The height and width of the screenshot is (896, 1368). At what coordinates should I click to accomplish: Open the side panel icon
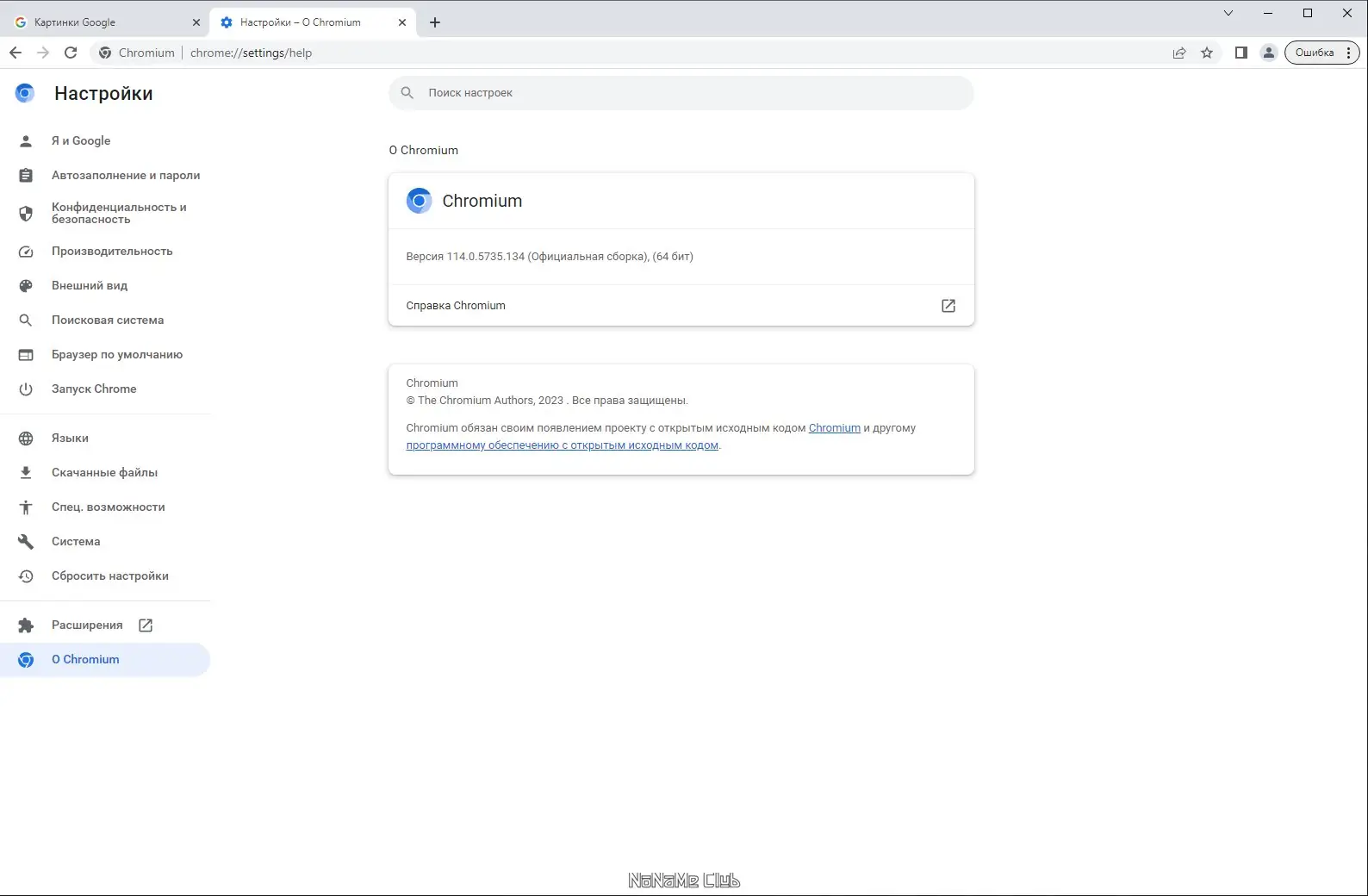1241,53
